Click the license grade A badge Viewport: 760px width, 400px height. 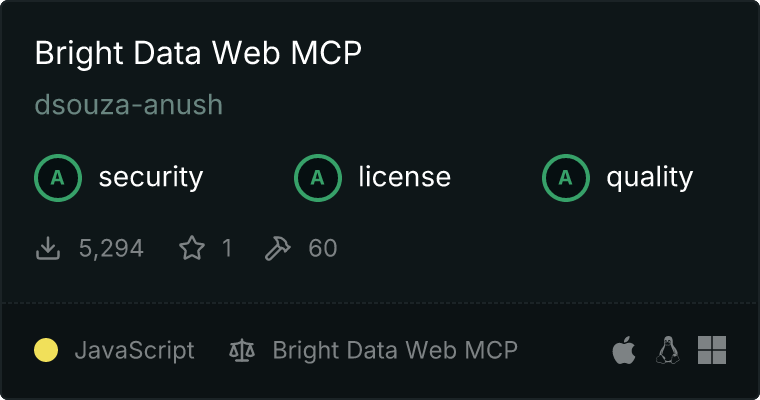318,178
